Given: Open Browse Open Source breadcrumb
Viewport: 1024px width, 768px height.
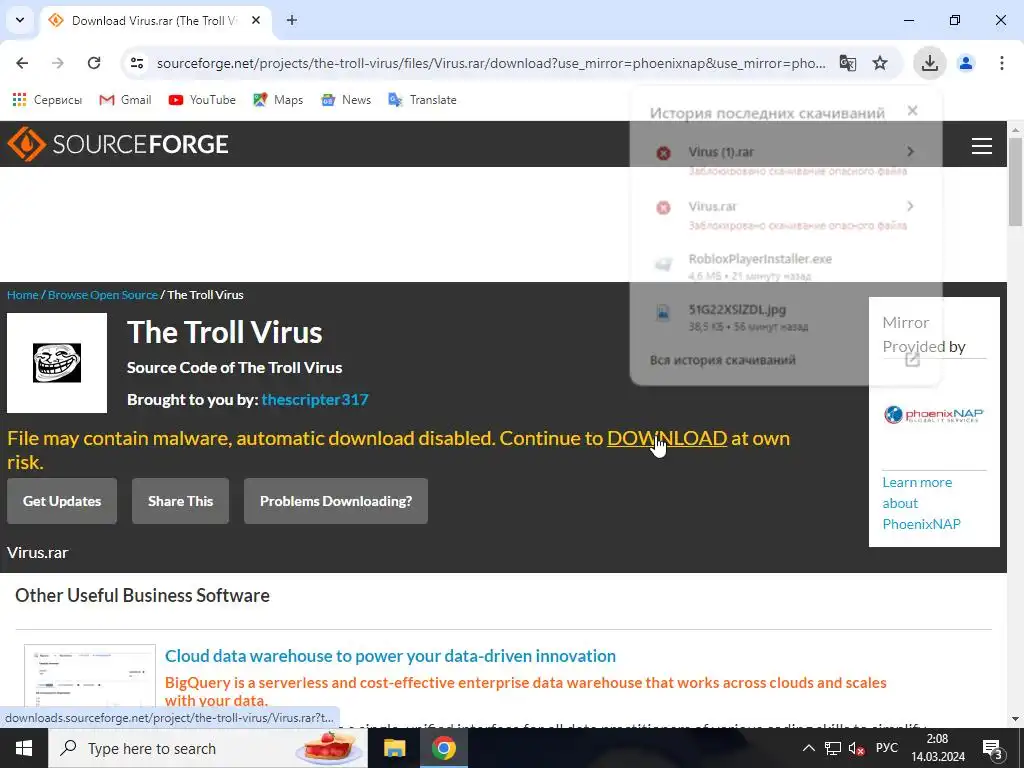Looking at the screenshot, I should 103,295.
